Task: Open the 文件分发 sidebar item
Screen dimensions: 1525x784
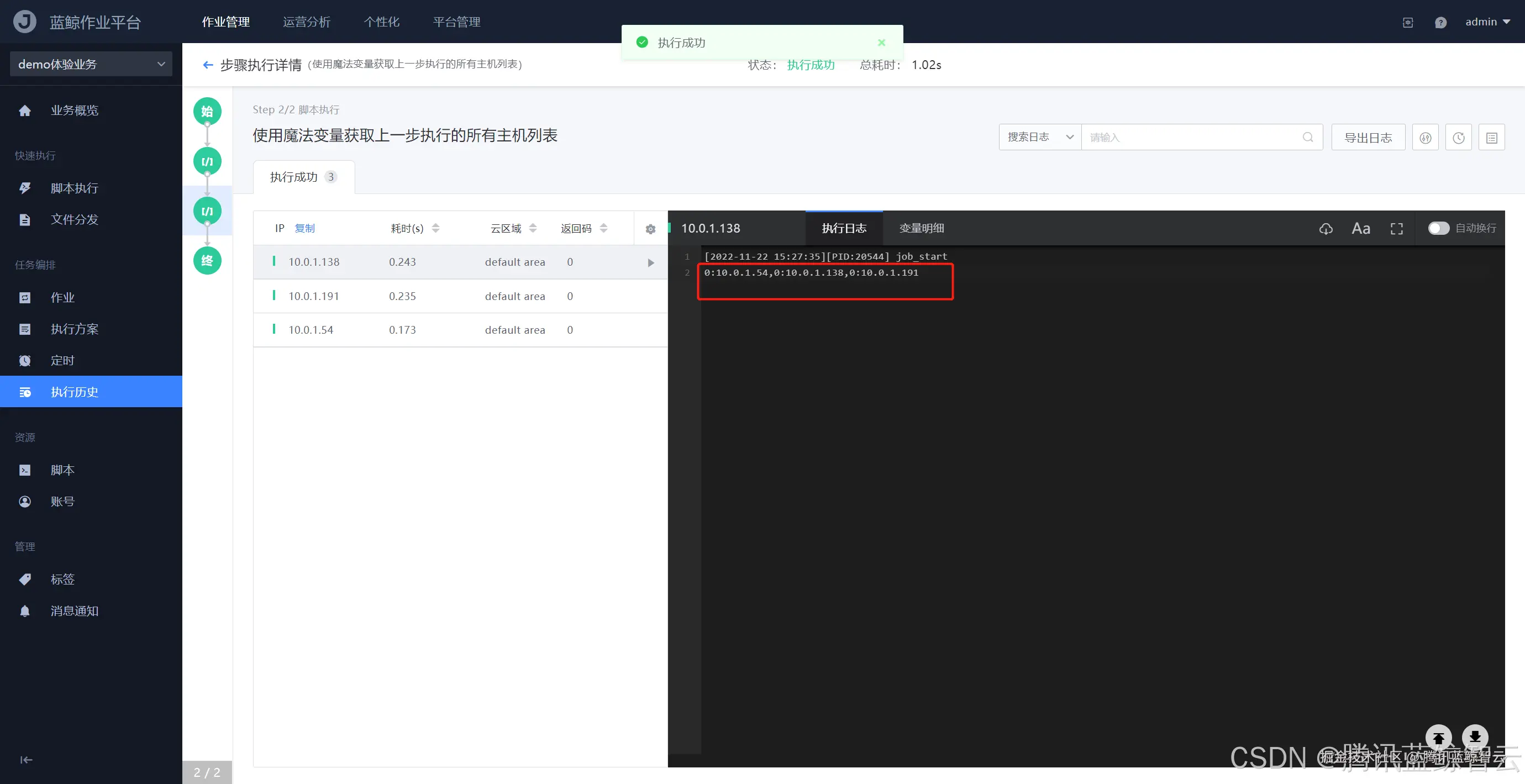Action: point(74,219)
